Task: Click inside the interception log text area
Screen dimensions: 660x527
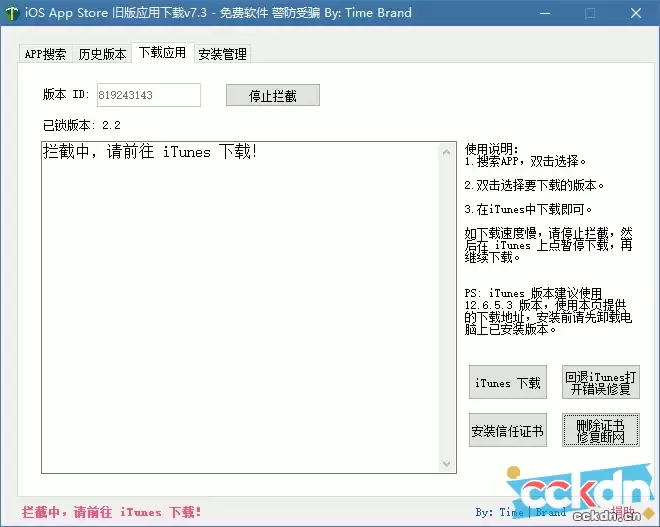Action: 240,307
